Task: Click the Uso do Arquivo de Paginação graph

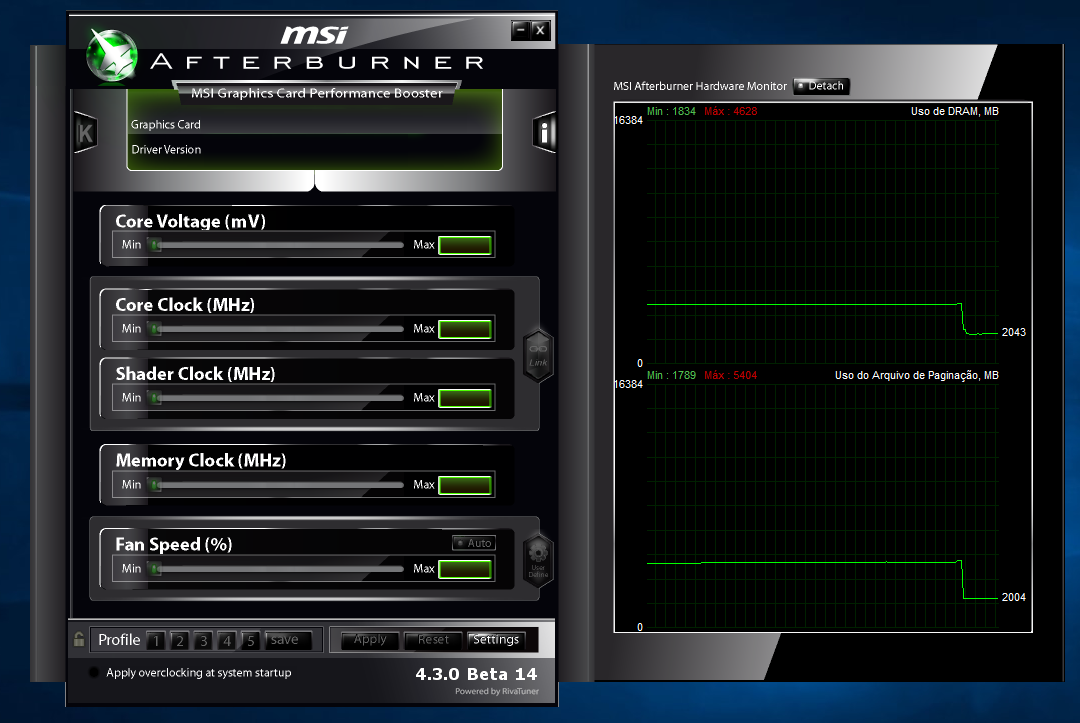Action: pos(822,505)
